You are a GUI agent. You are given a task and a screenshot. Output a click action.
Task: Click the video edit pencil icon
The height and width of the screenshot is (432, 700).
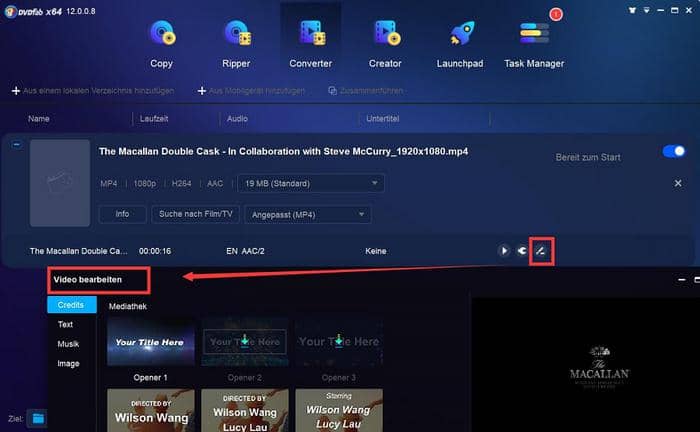click(x=540, y=250)
